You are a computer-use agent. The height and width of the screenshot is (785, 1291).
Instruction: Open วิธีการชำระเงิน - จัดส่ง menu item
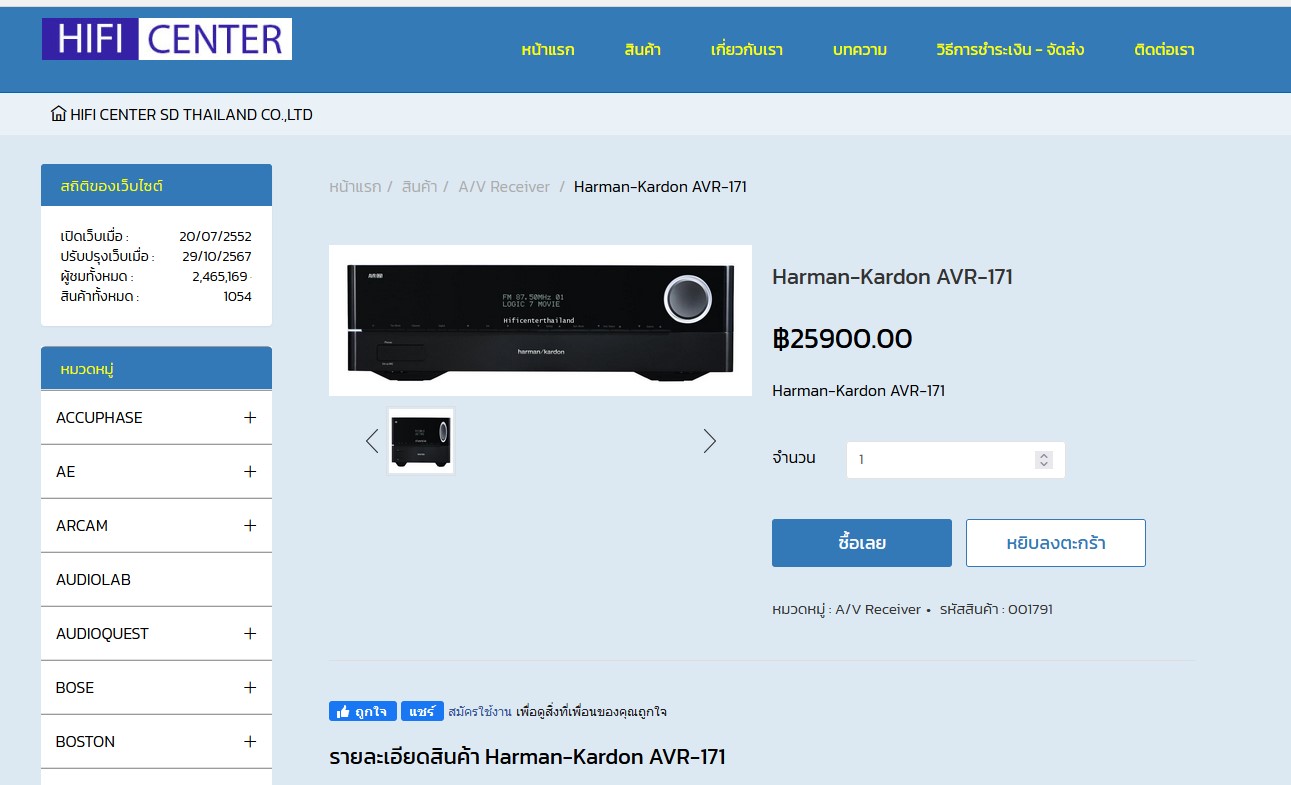coord(1010,50)
